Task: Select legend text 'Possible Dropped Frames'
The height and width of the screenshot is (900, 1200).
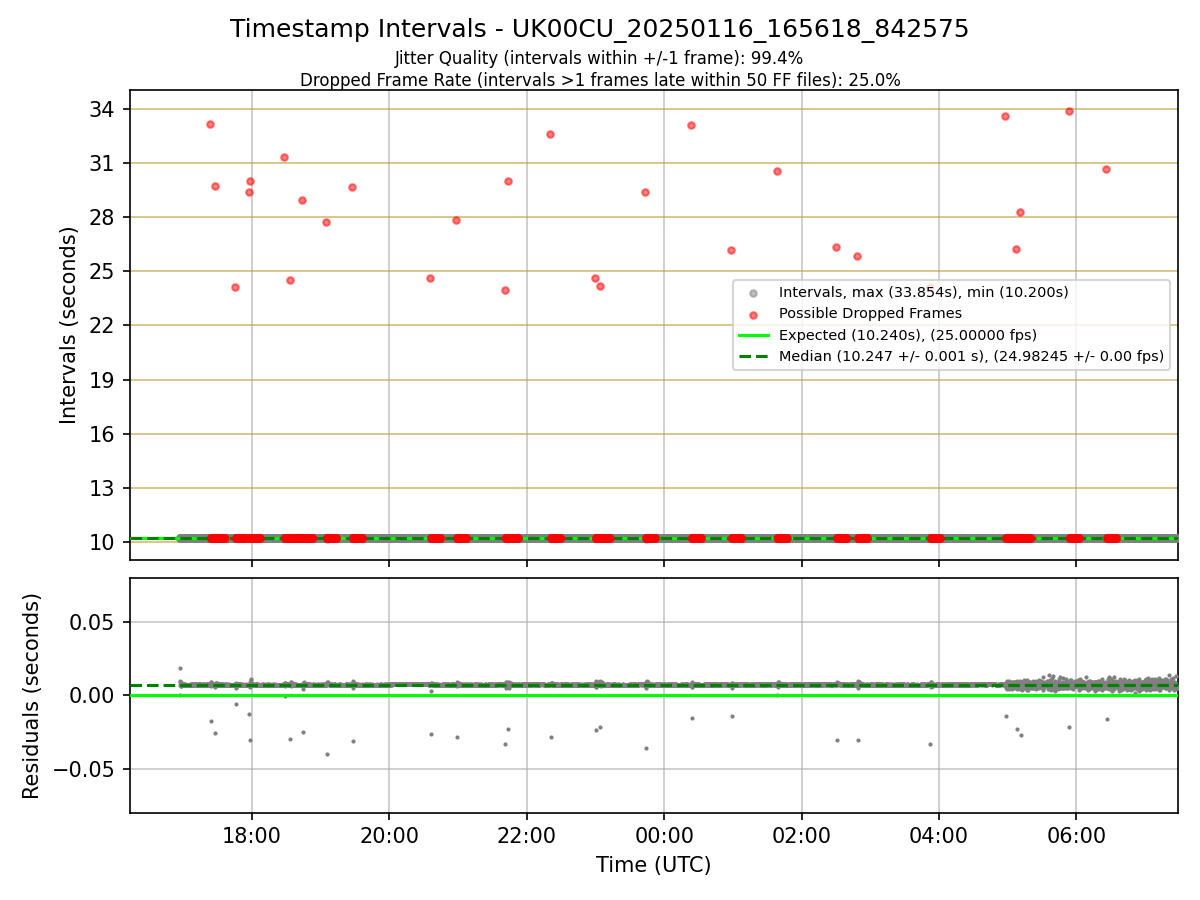Action: coord(870,314)
